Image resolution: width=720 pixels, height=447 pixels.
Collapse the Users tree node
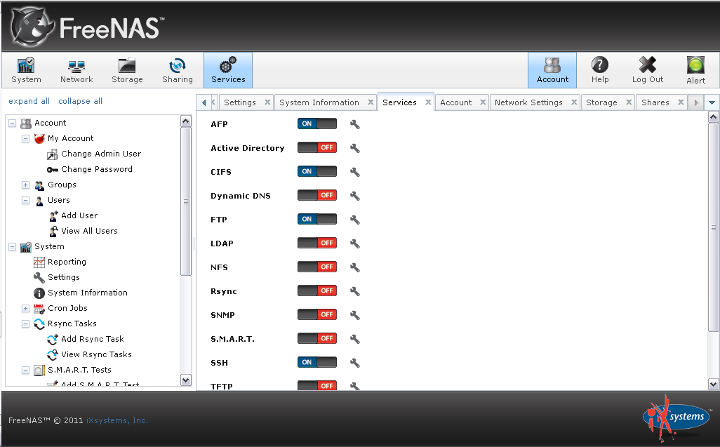[x=26, y=200]
